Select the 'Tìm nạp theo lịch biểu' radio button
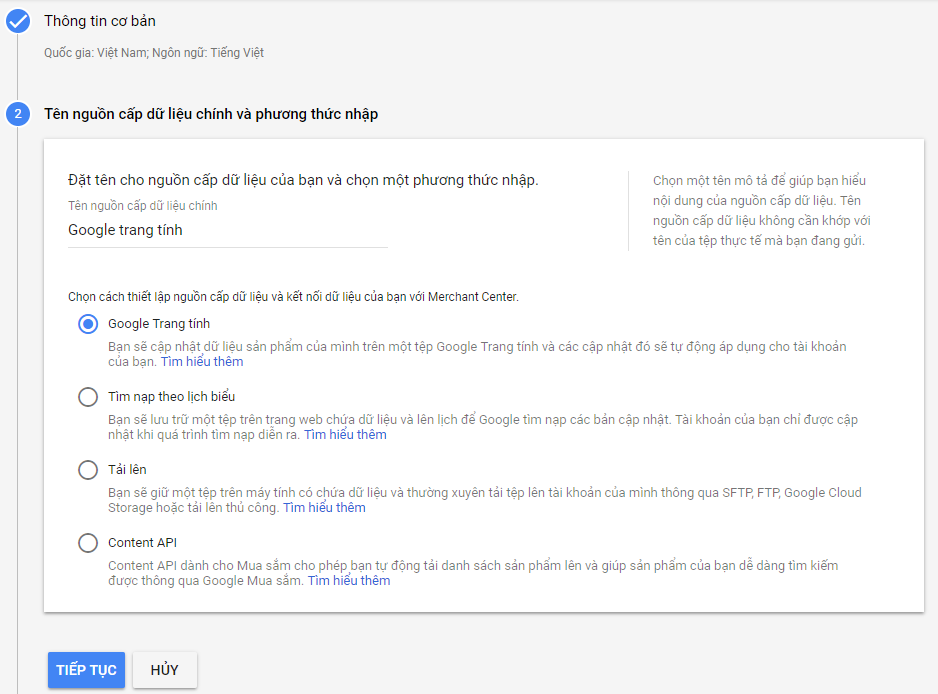Viewport: 938px width, 694px height. coord(88,397)
